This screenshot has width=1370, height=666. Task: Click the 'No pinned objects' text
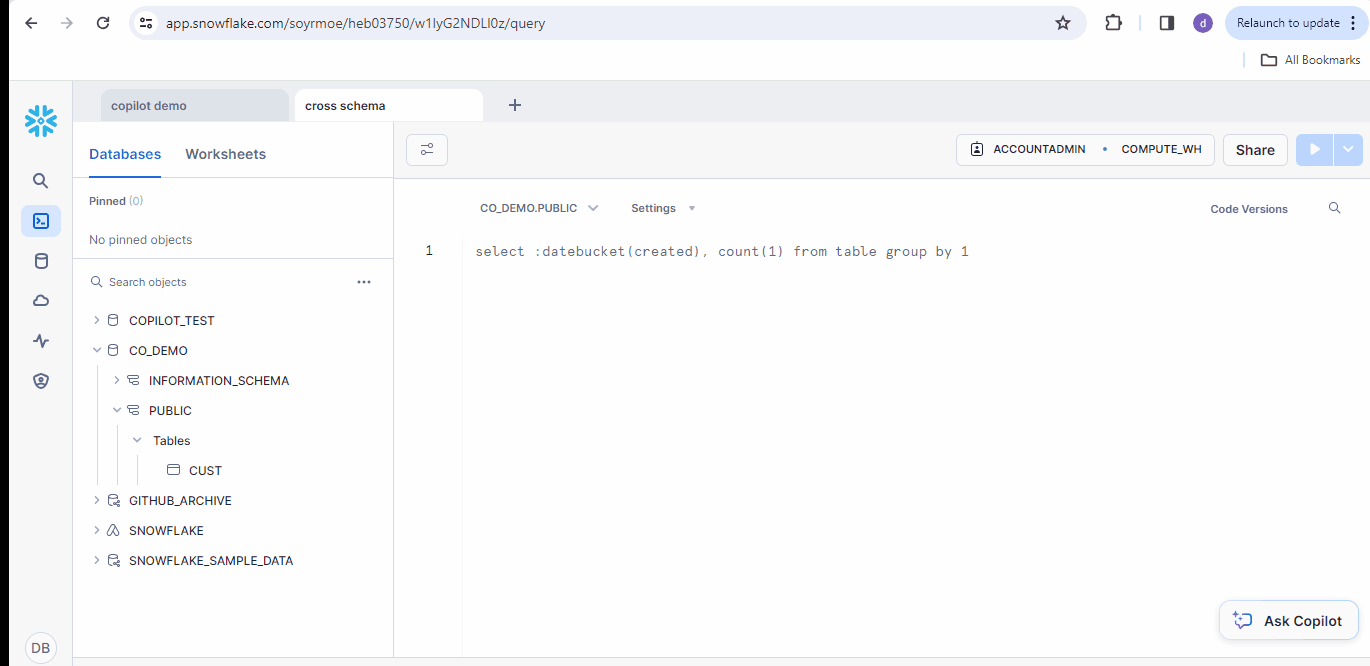pyautogui.click(x=140, y=240)
